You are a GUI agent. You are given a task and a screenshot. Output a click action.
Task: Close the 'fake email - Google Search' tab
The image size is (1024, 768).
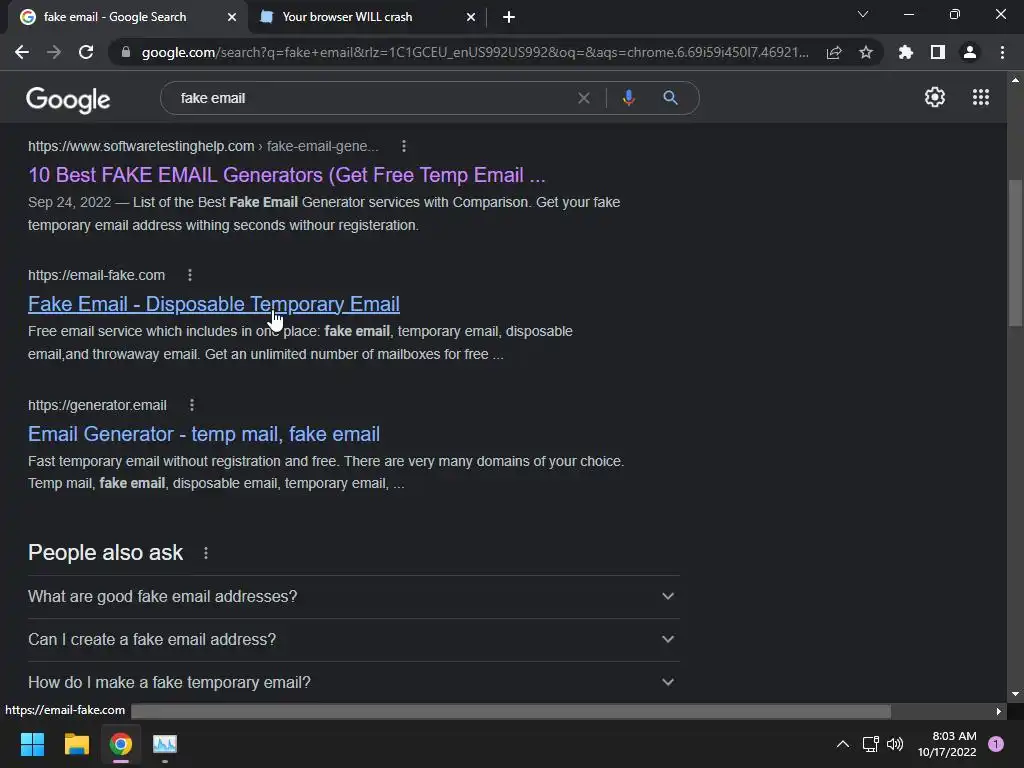(232, 17)
